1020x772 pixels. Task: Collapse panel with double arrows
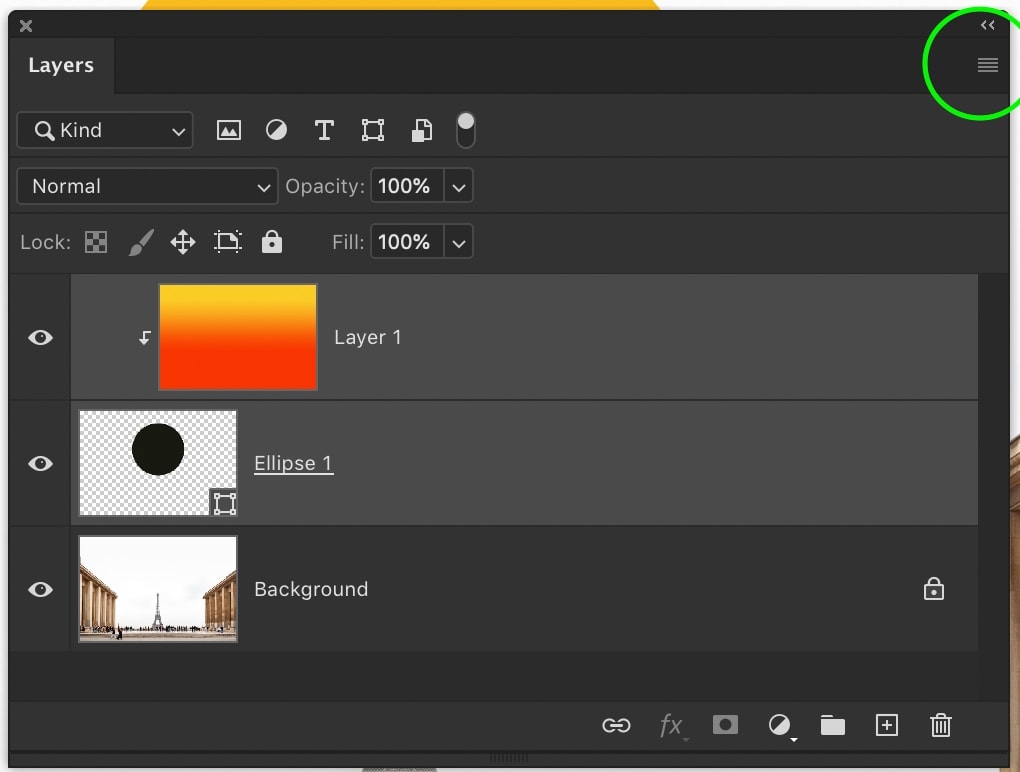[x=987, y=25]
